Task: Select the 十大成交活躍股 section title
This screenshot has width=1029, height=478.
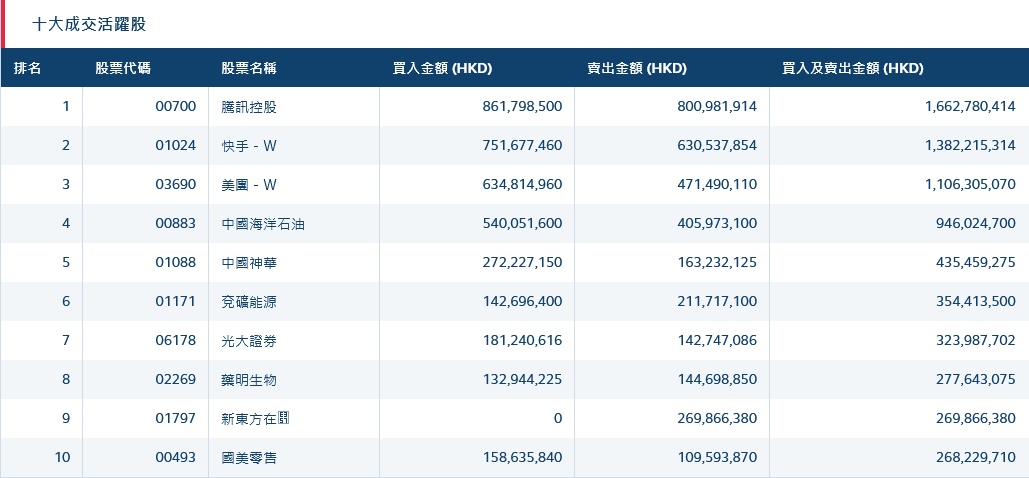Action: click(x=89, y=24)
